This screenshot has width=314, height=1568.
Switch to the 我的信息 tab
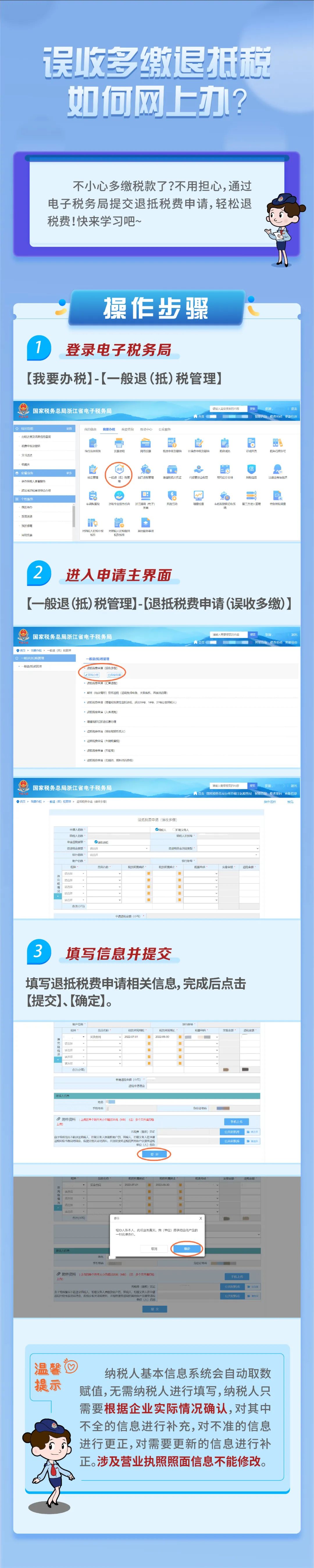(90, 429)
